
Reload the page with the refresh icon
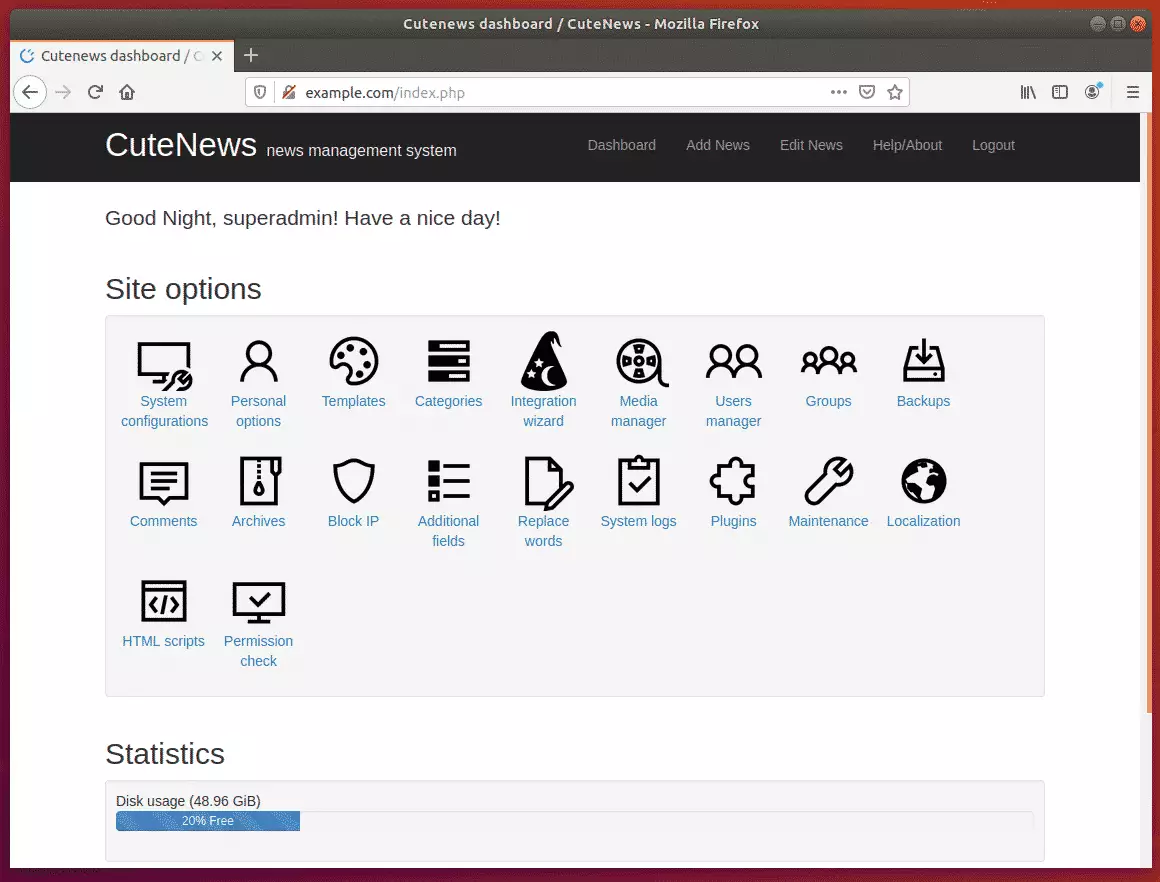click(x=95, y=92)
